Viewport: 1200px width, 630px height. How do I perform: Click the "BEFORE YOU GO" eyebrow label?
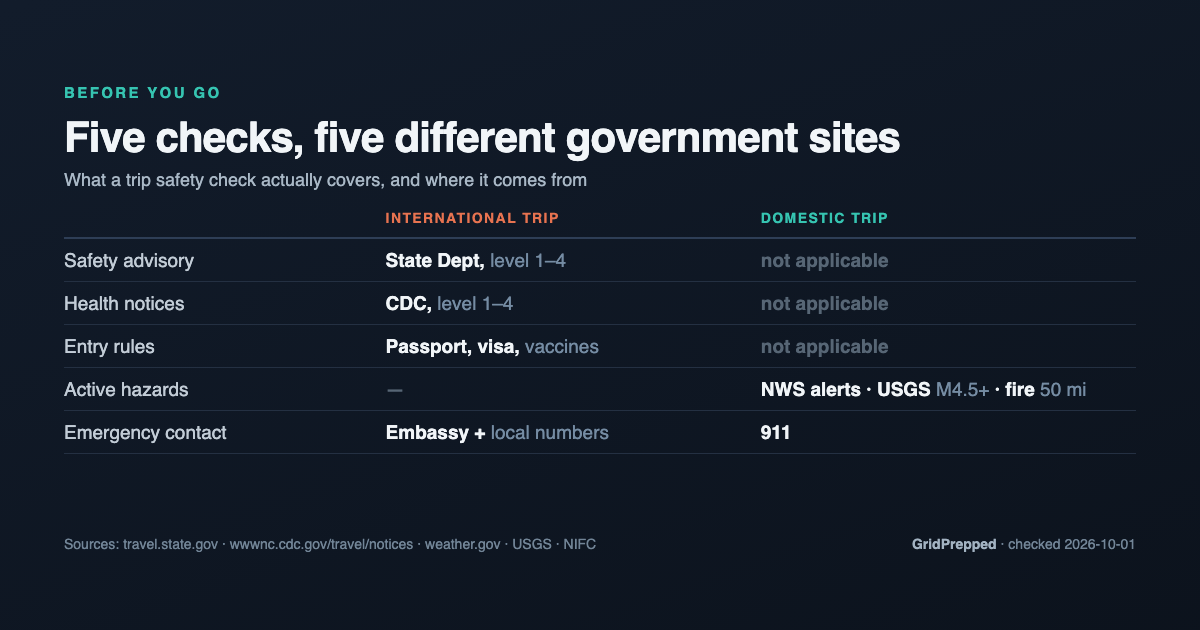[142, 93]
